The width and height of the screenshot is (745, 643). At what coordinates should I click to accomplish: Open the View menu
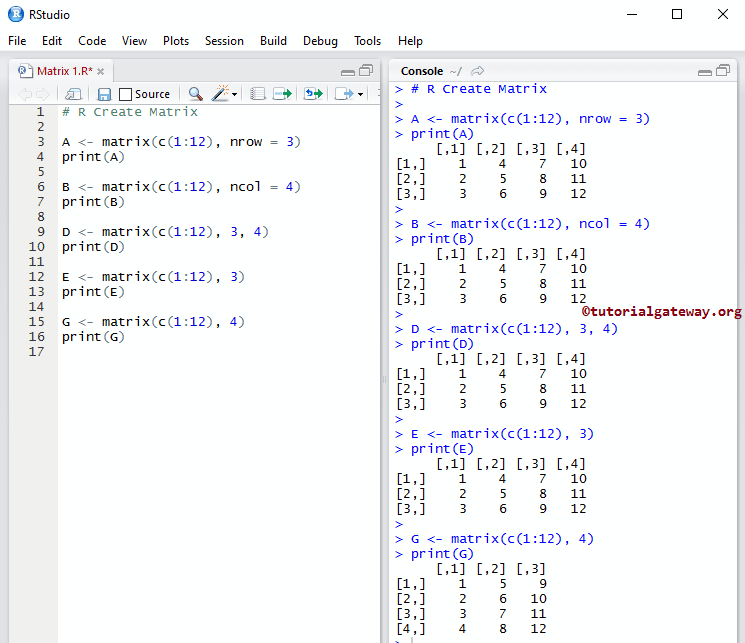click(134, 41)
